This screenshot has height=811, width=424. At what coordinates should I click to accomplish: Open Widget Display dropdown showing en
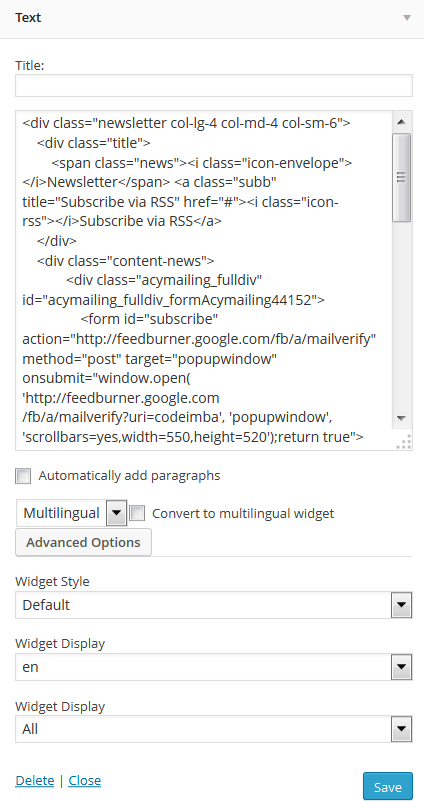tap(214, 667)
